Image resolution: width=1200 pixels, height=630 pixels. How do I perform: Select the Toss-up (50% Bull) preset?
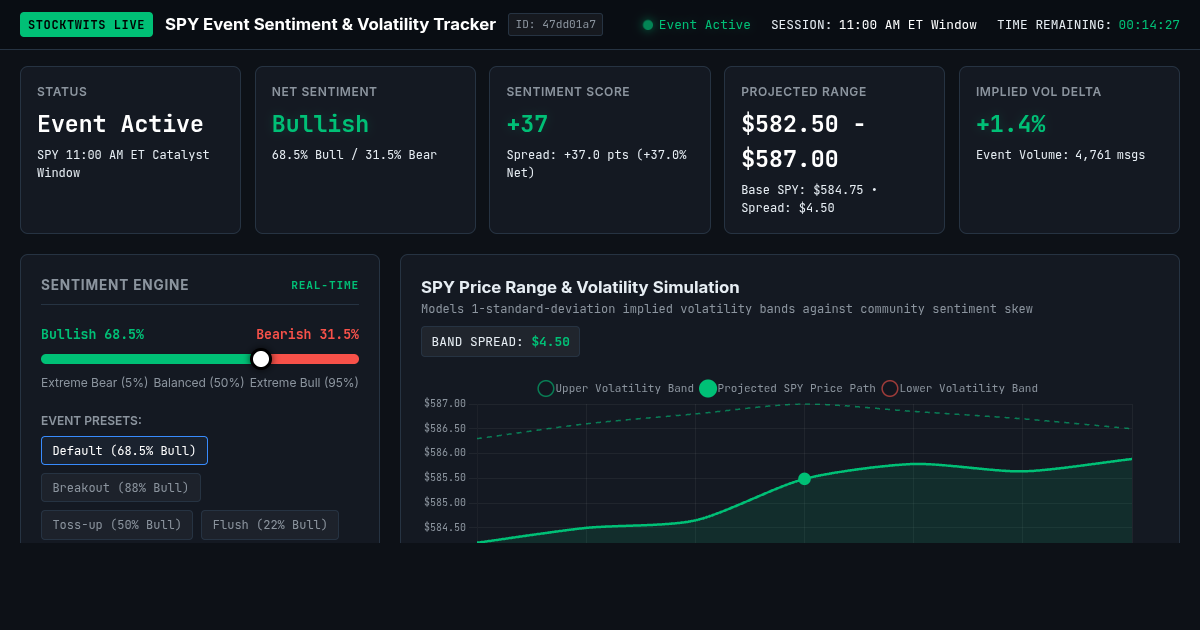[x=117, y=525]
